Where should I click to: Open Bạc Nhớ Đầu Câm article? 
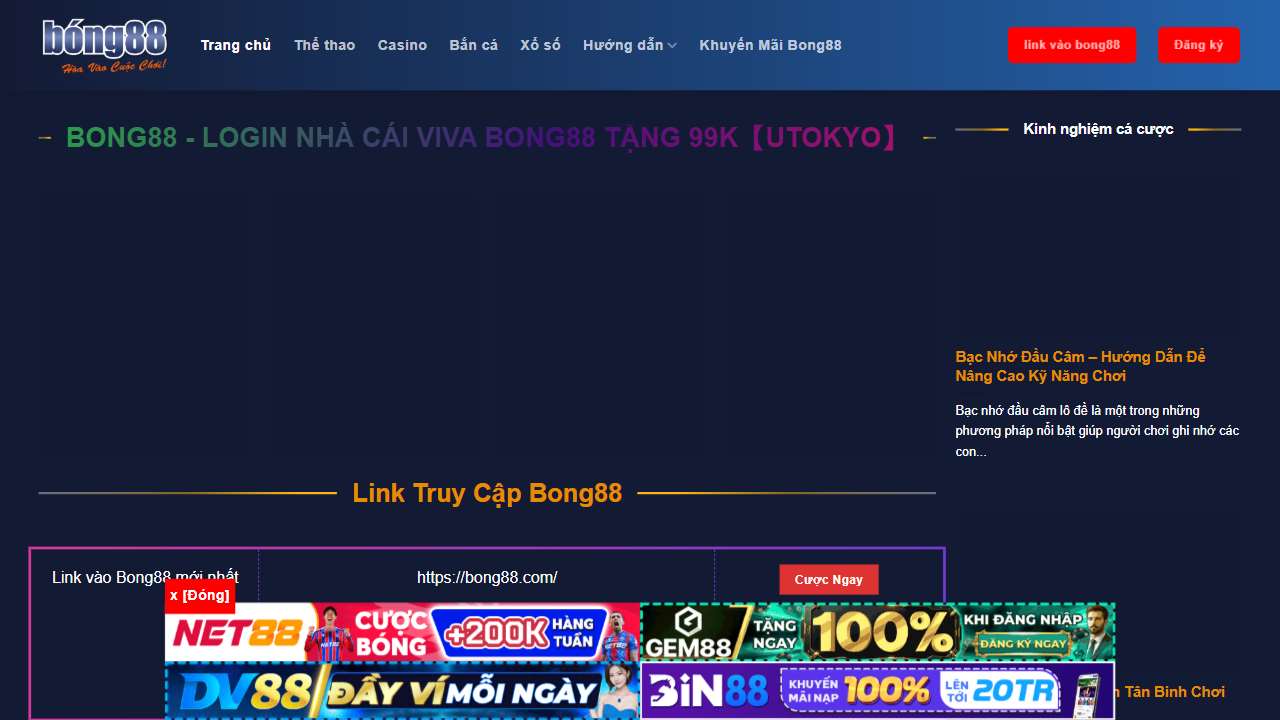coord(1080,366)
